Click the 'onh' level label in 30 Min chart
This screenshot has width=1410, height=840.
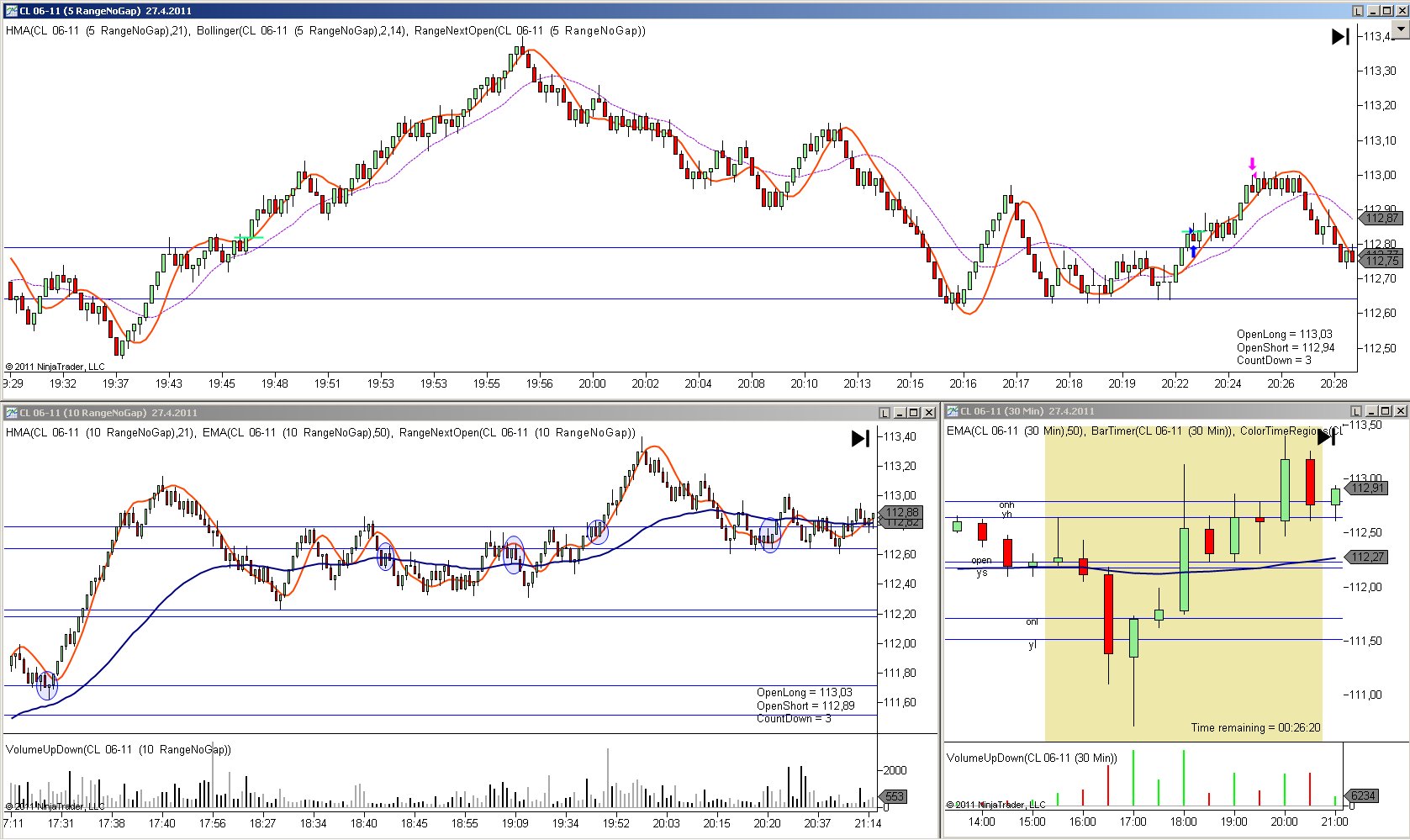point(1006,505)
